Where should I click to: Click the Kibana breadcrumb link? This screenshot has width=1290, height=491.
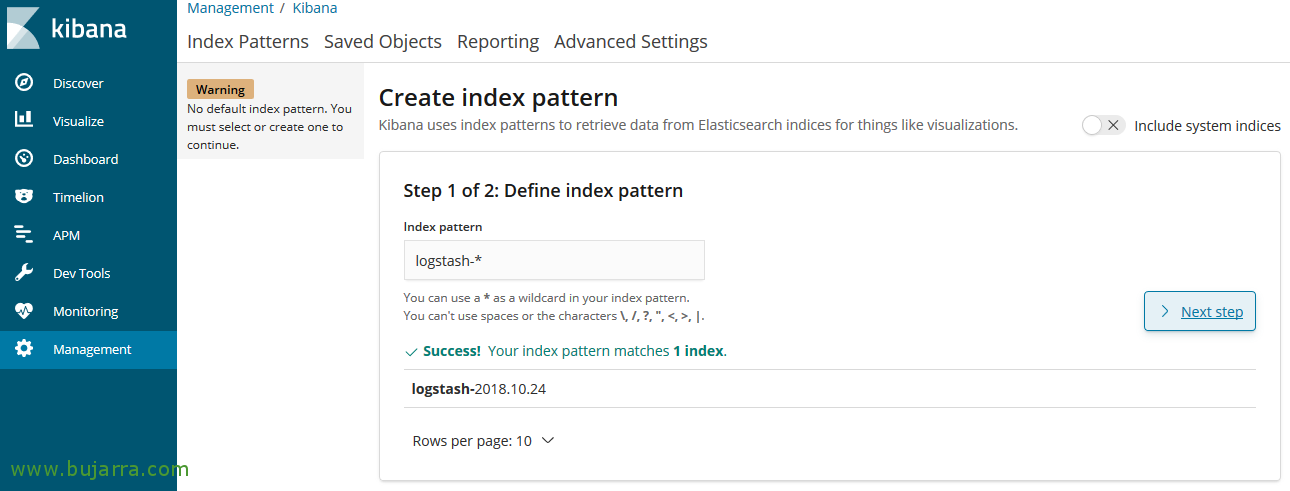(x=314, y=8)
